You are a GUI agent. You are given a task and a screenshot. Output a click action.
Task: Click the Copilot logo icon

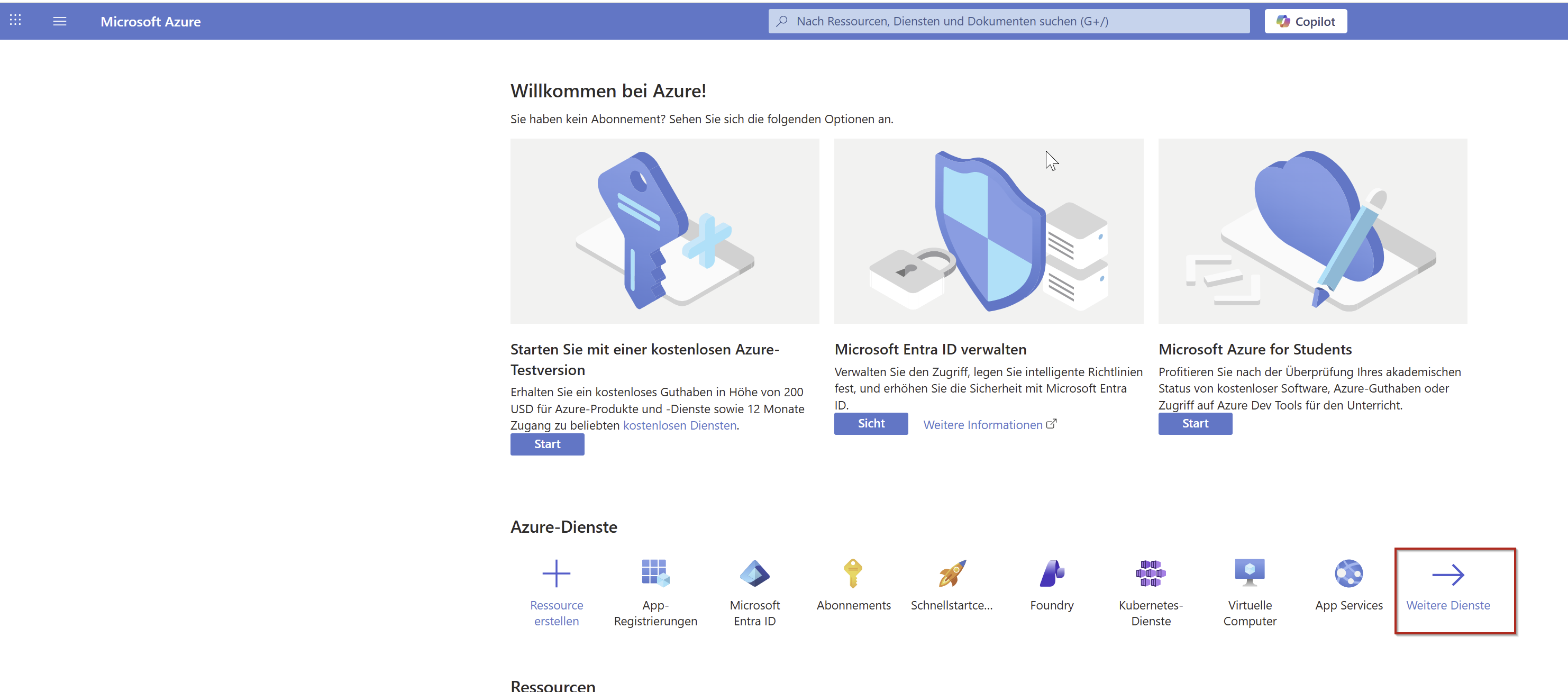(x=1283, y=21)
